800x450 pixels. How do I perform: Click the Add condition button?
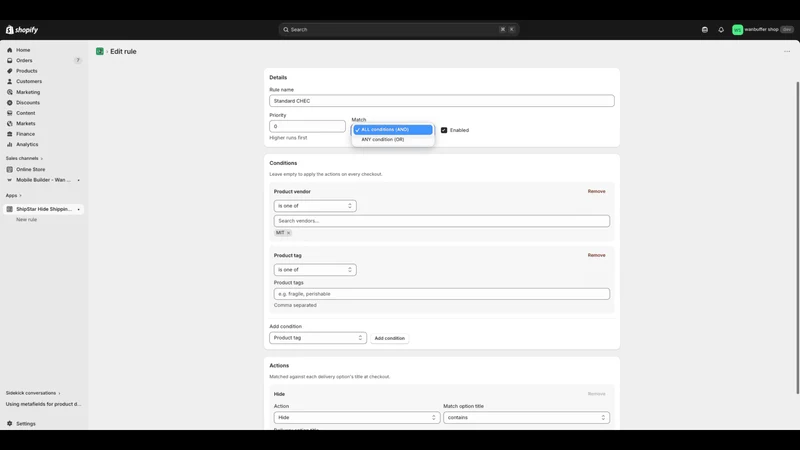click(x=389, y=338)
